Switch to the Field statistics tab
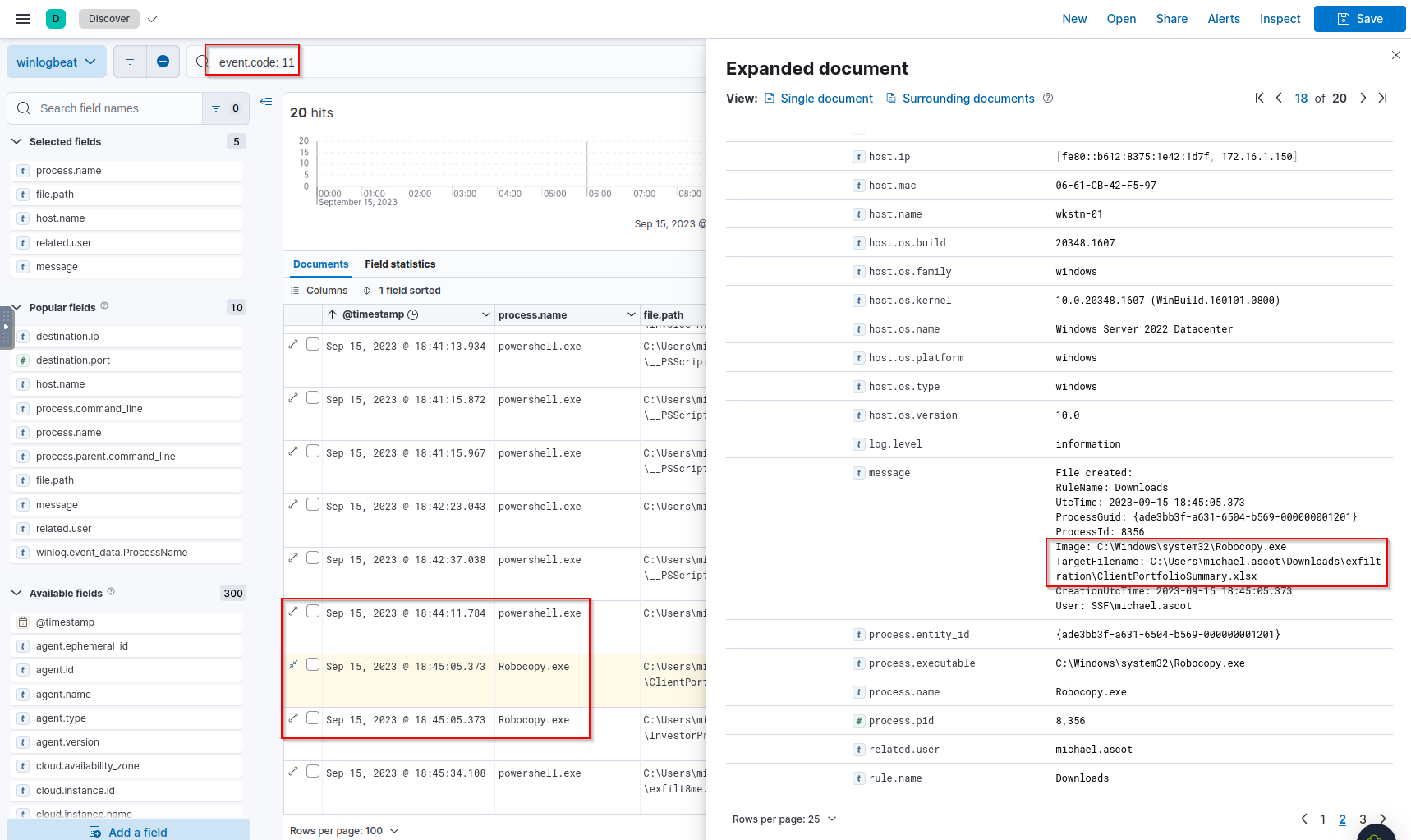The image size is (1411, 840). (x=400, y=264)
